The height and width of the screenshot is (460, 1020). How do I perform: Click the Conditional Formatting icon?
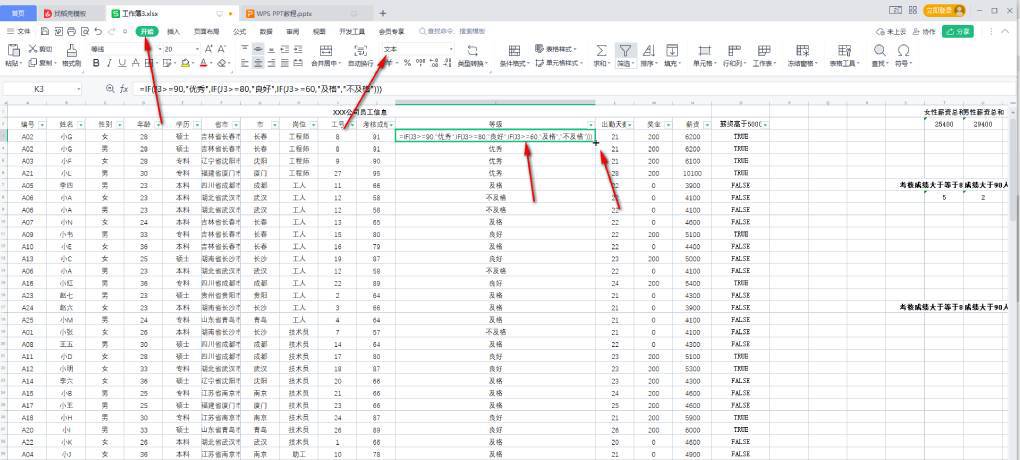tap(514, 50)
